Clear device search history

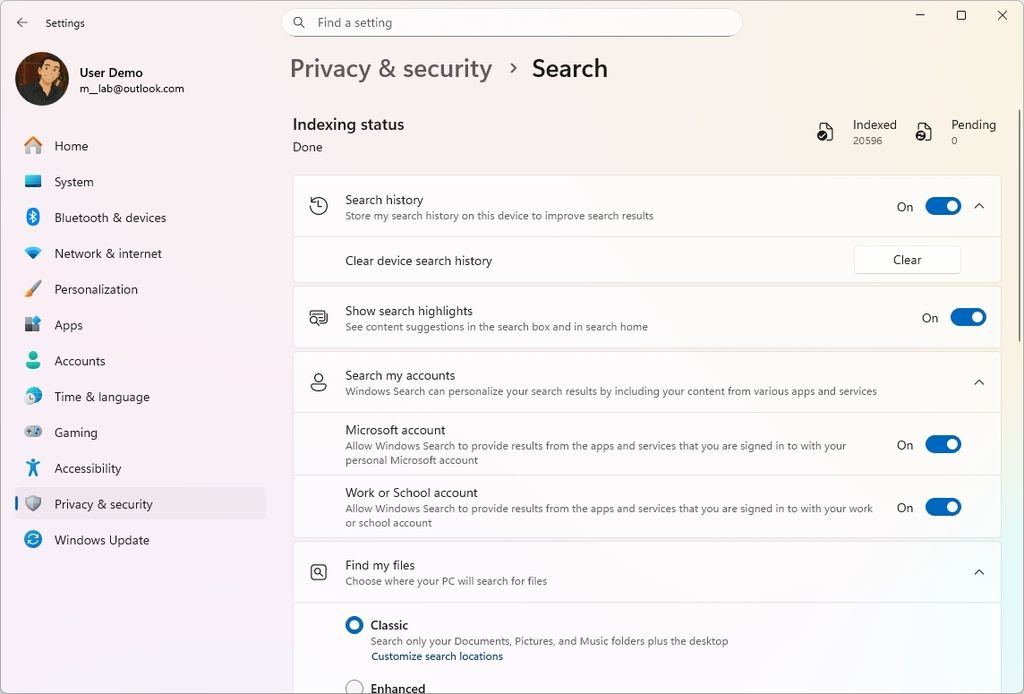(906, 259)
